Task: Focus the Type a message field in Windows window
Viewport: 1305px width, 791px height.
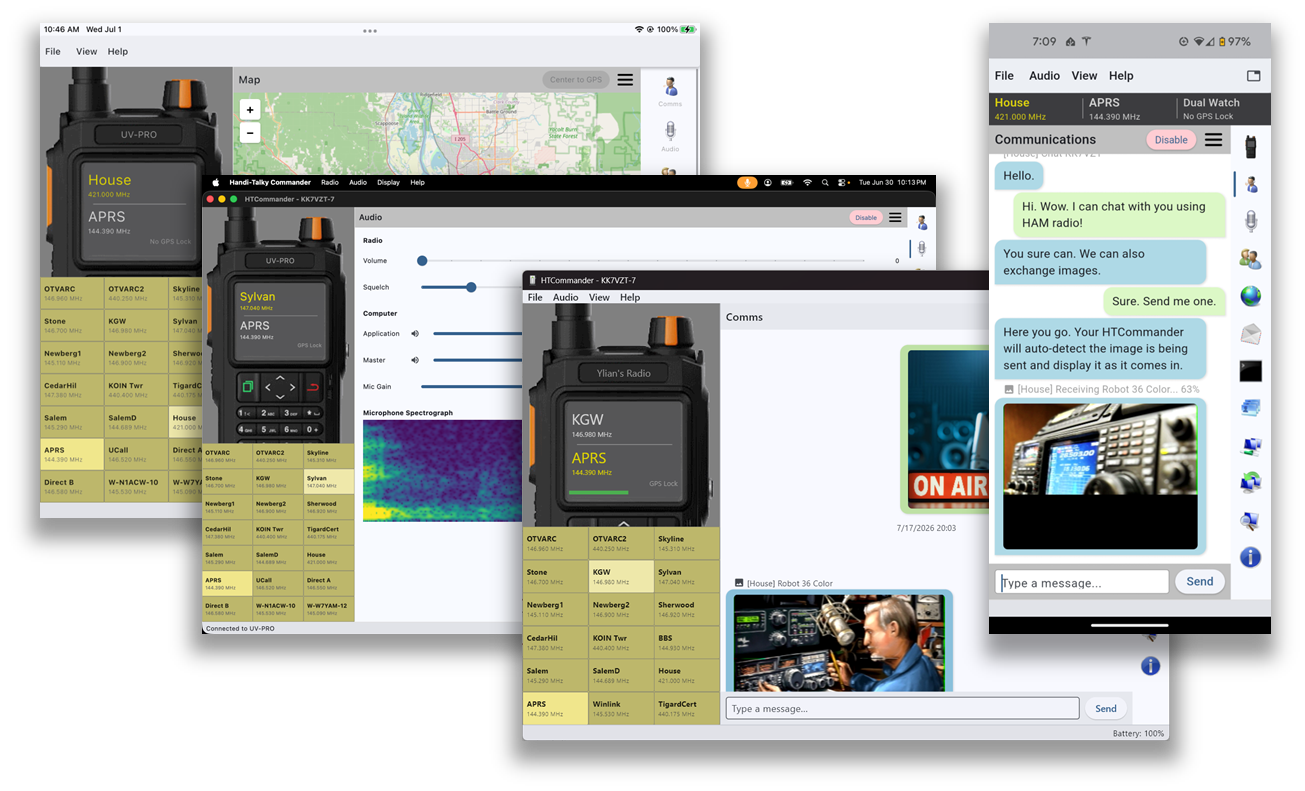Action: click(x=902, y=708)
